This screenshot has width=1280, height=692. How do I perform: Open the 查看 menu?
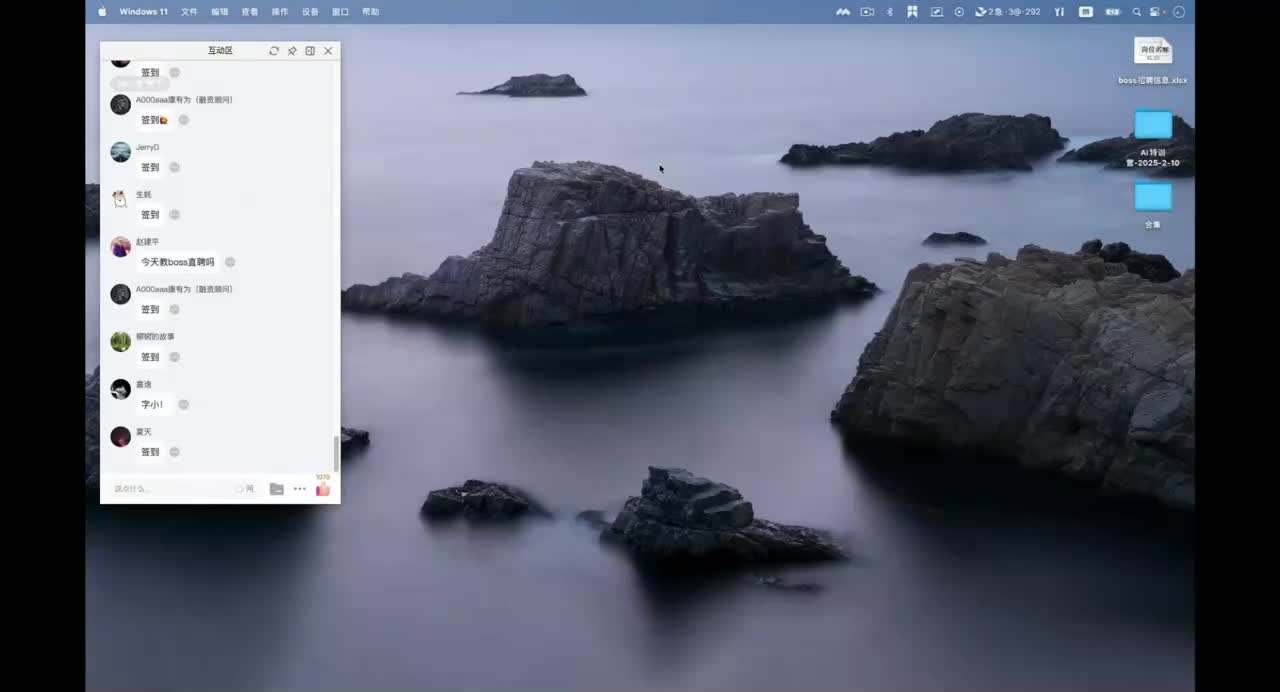pyautogui.click(x=250, y=12)
